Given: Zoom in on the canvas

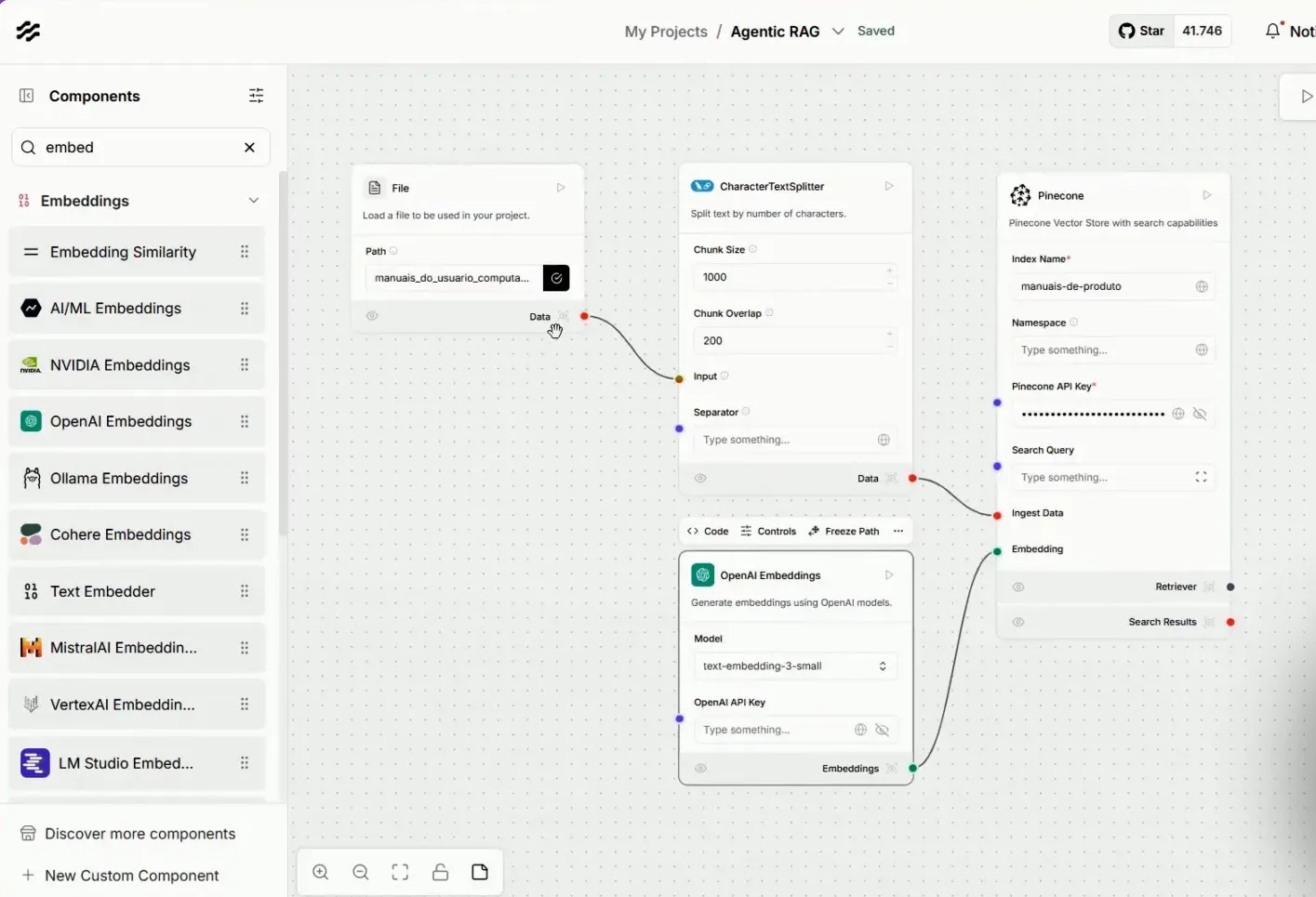Looking at the screenshot, I should point(321,872).
